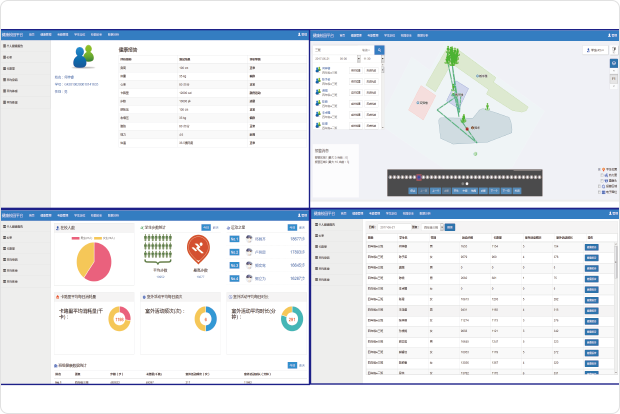
Task: Click first student's avatar icon in map list
Action: click(x=318, y=68)
